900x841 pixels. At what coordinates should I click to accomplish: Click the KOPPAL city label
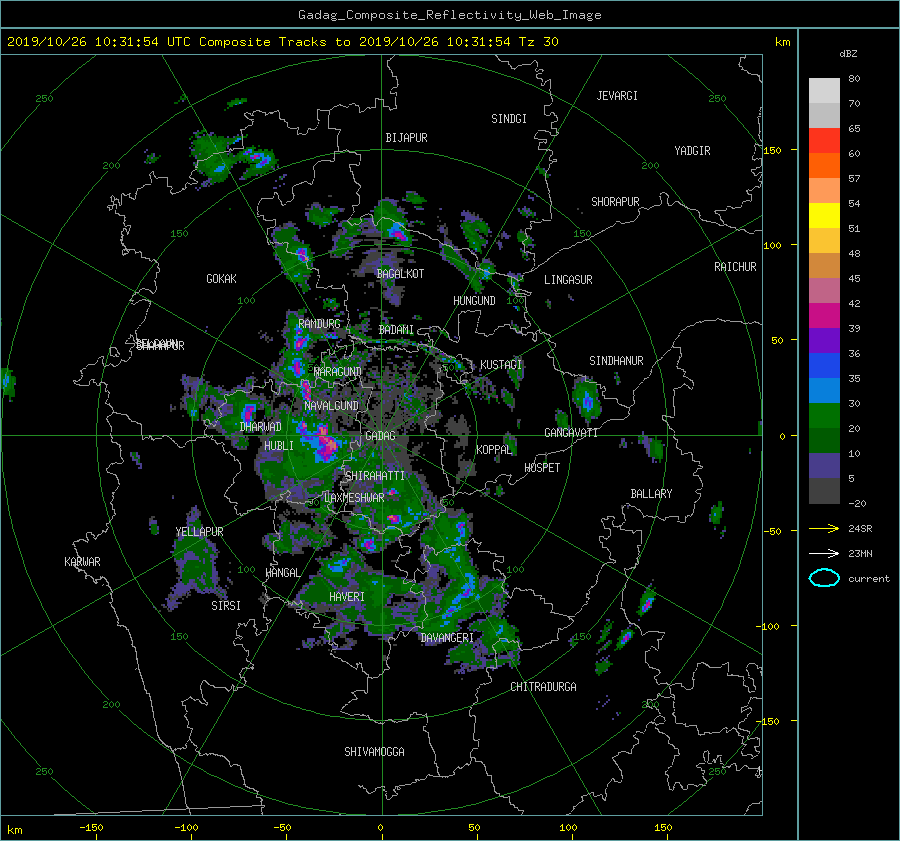point(494,450)
